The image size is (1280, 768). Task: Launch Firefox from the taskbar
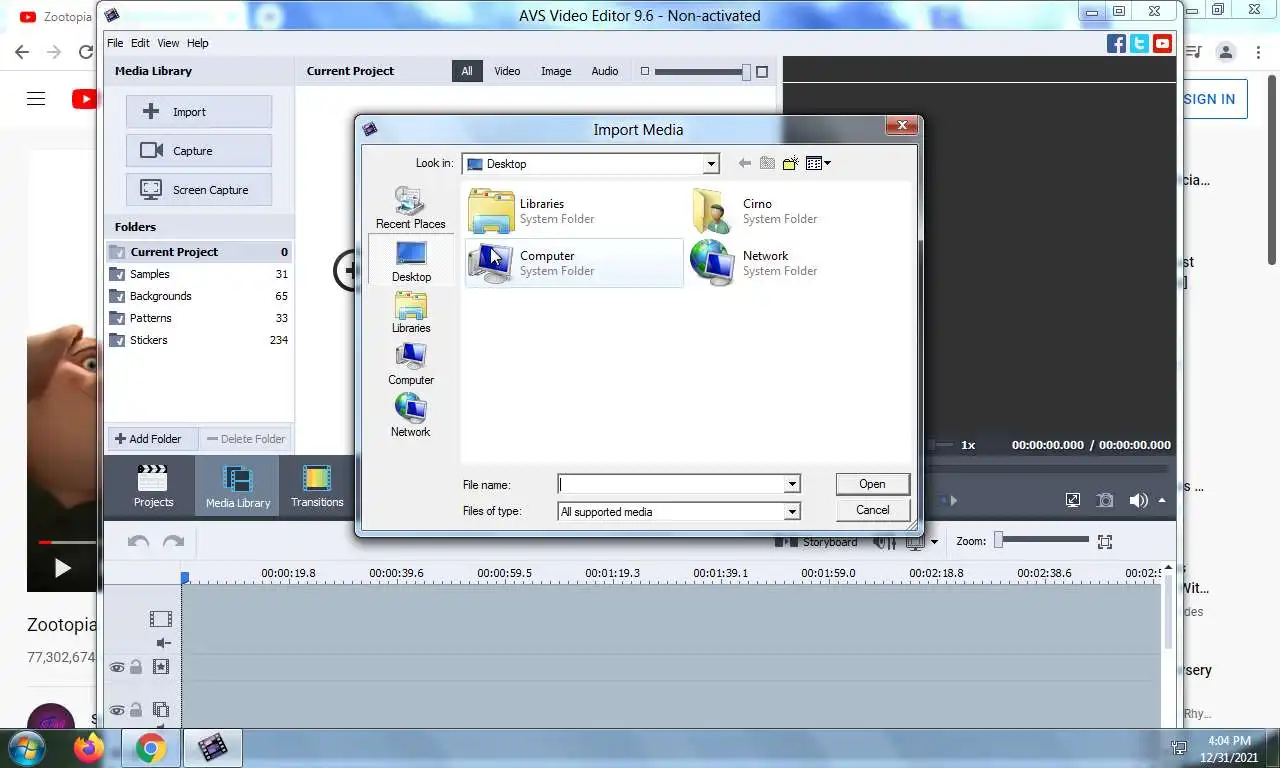pos(89,747)
